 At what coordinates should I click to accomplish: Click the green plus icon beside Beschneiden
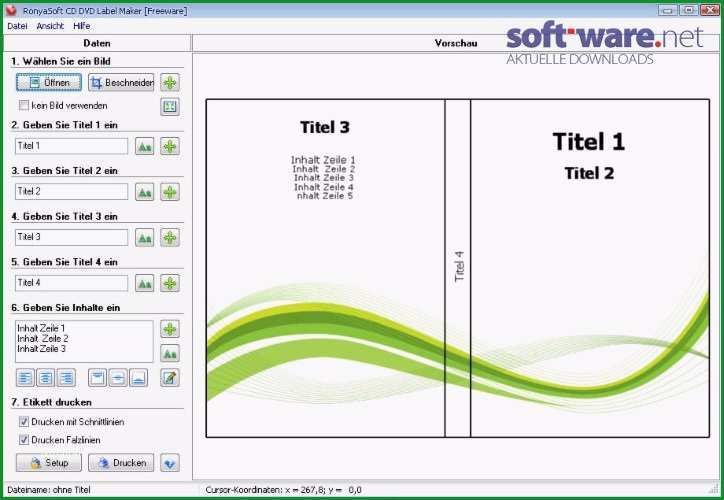(x=170, y=83)
